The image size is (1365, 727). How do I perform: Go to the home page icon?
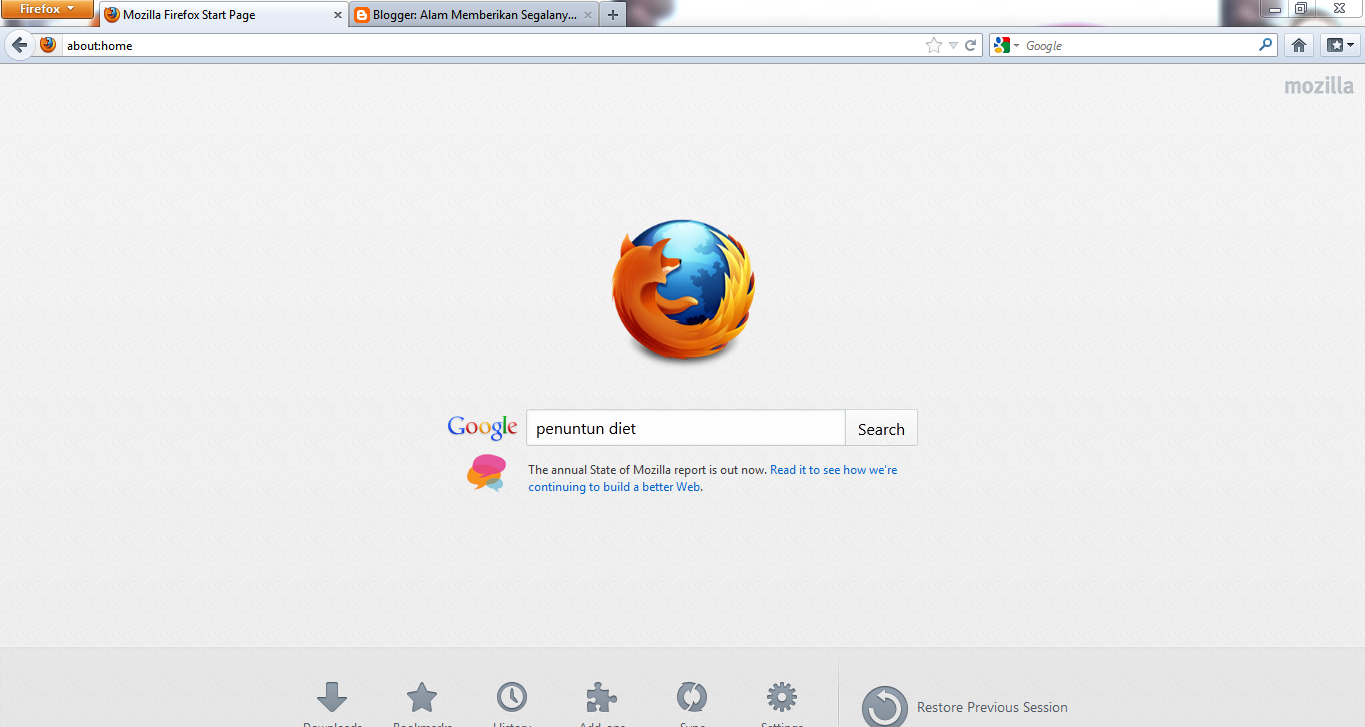(x=1299, y=45)
